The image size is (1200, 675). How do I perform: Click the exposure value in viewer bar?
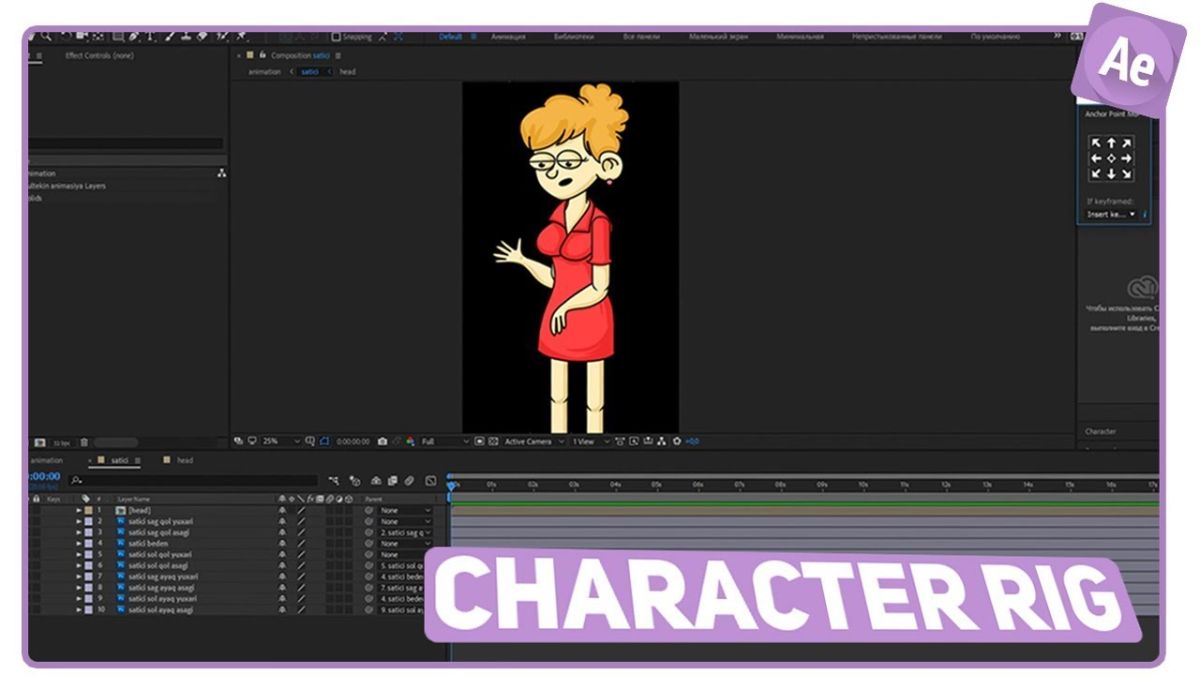pyautogui.click(x=692, y=441)
